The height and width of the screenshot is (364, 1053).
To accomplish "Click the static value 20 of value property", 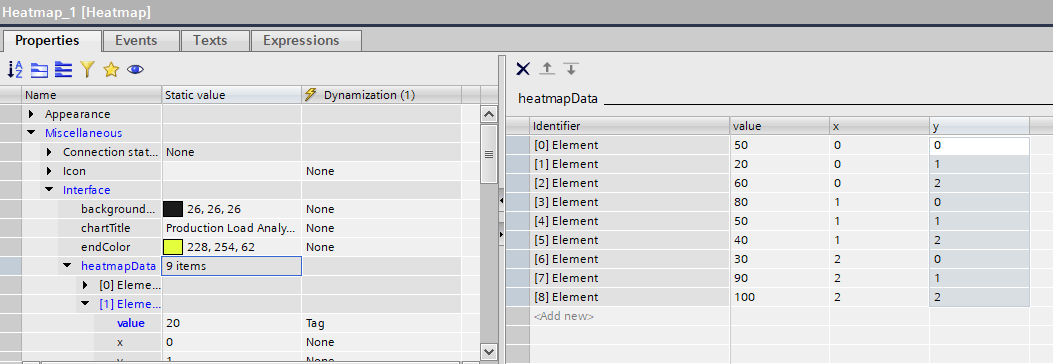I will pos(231,323).
